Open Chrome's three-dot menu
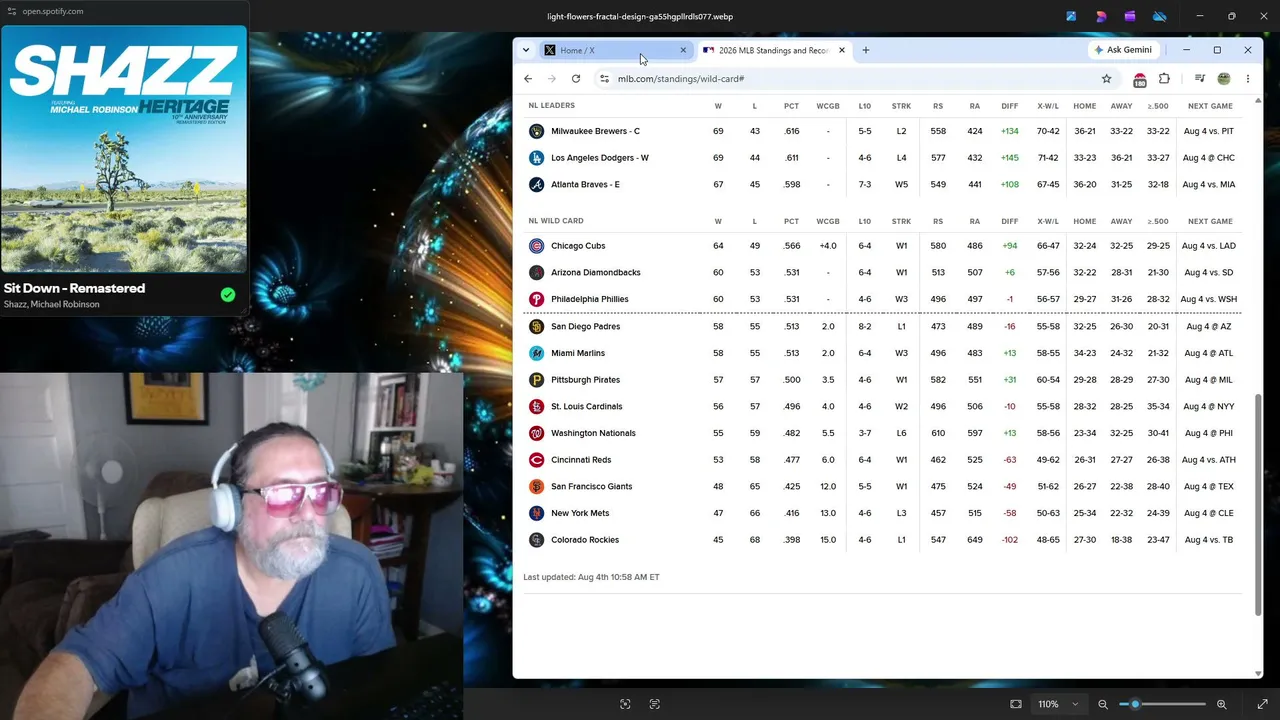The image size is (1280, 720). click(1247, 79)
